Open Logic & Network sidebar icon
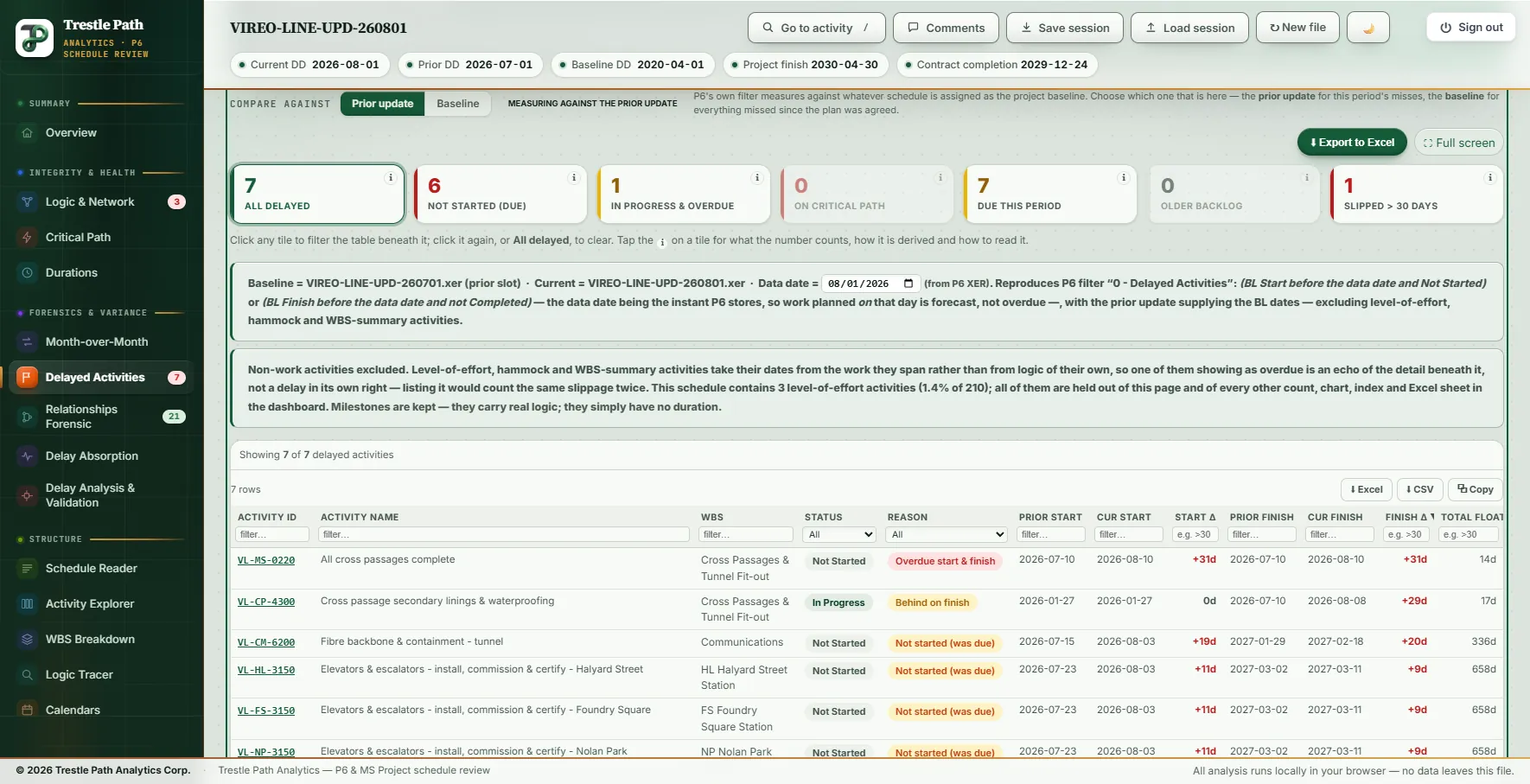The width and height of the screenshot is (1530, 784). coord(27,202)
